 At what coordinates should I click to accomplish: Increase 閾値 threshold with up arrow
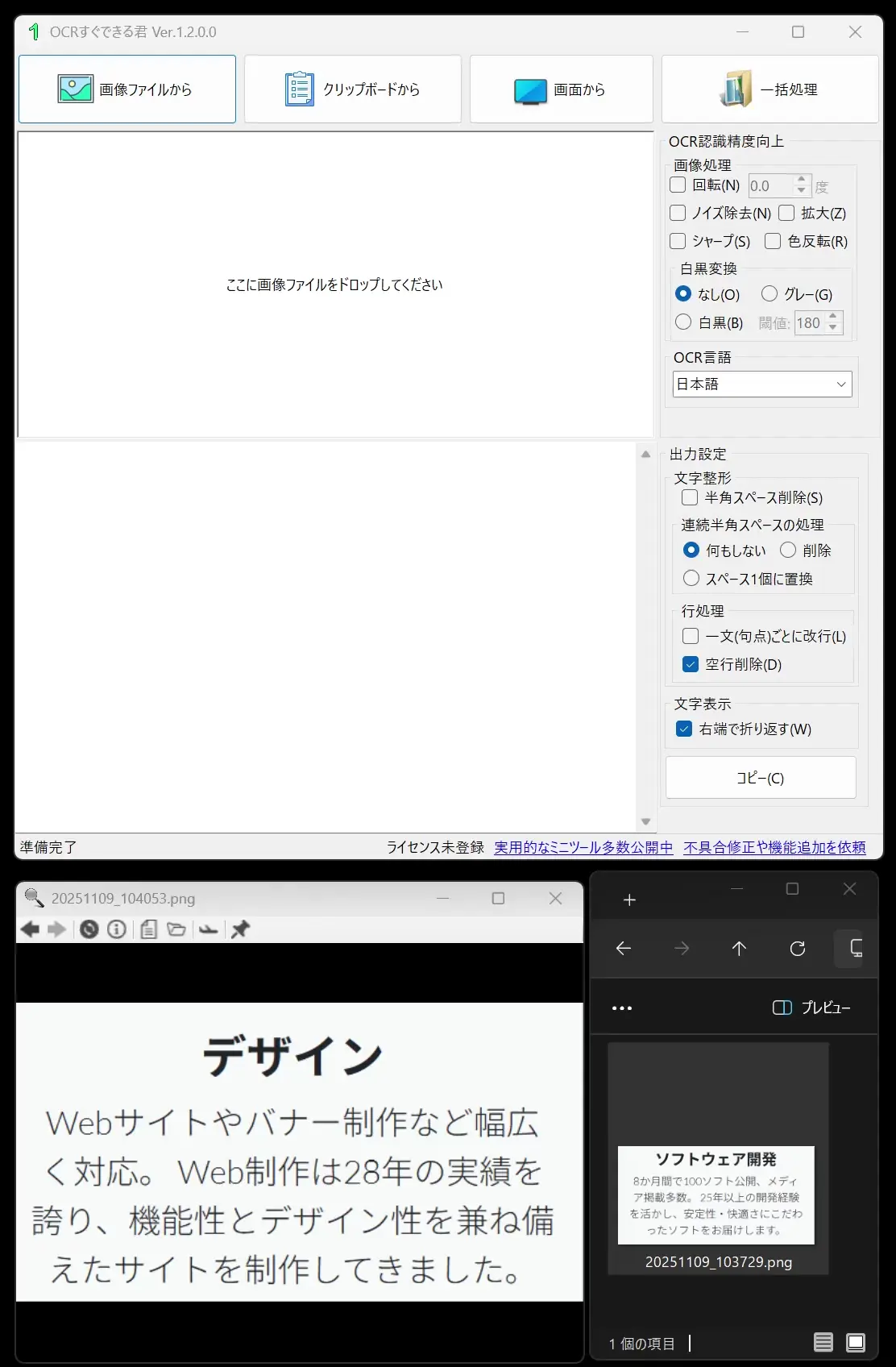pyautogui.click(x=833, y=317)
